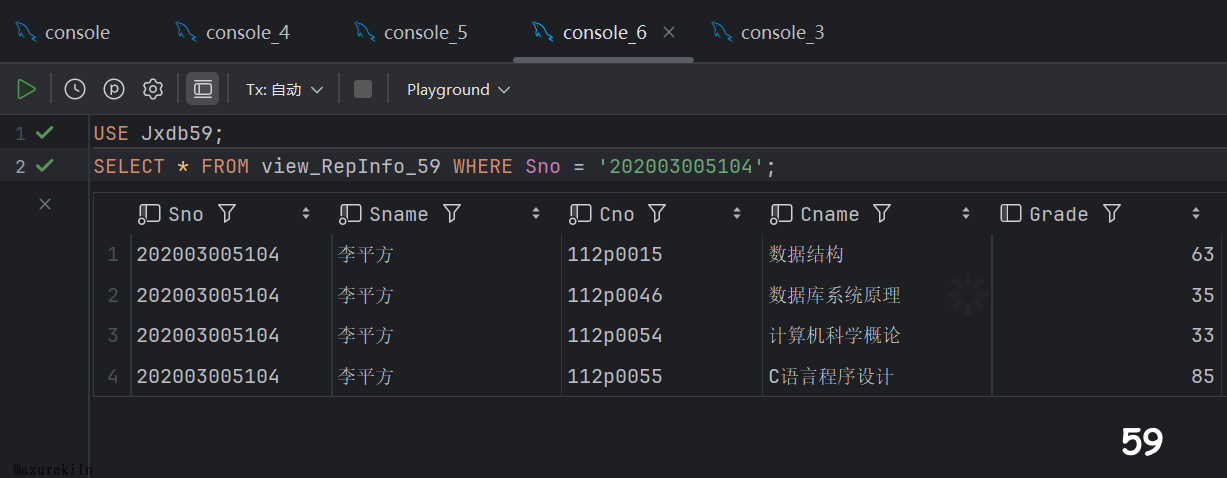Image resolution: width=1227 pixels, height=478 pixels.
Task: Toggle in-editor results view icon
Action: coord(203,89)
